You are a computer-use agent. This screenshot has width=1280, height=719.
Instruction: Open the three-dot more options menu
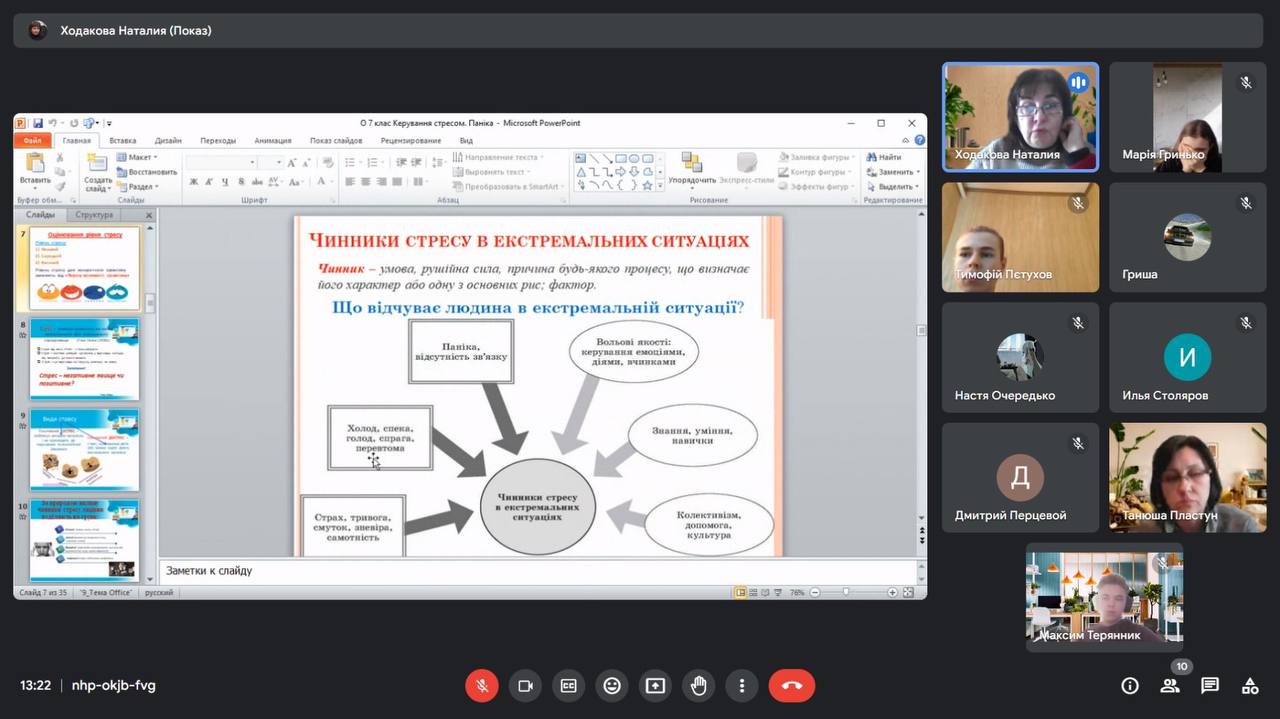(742, 686)
